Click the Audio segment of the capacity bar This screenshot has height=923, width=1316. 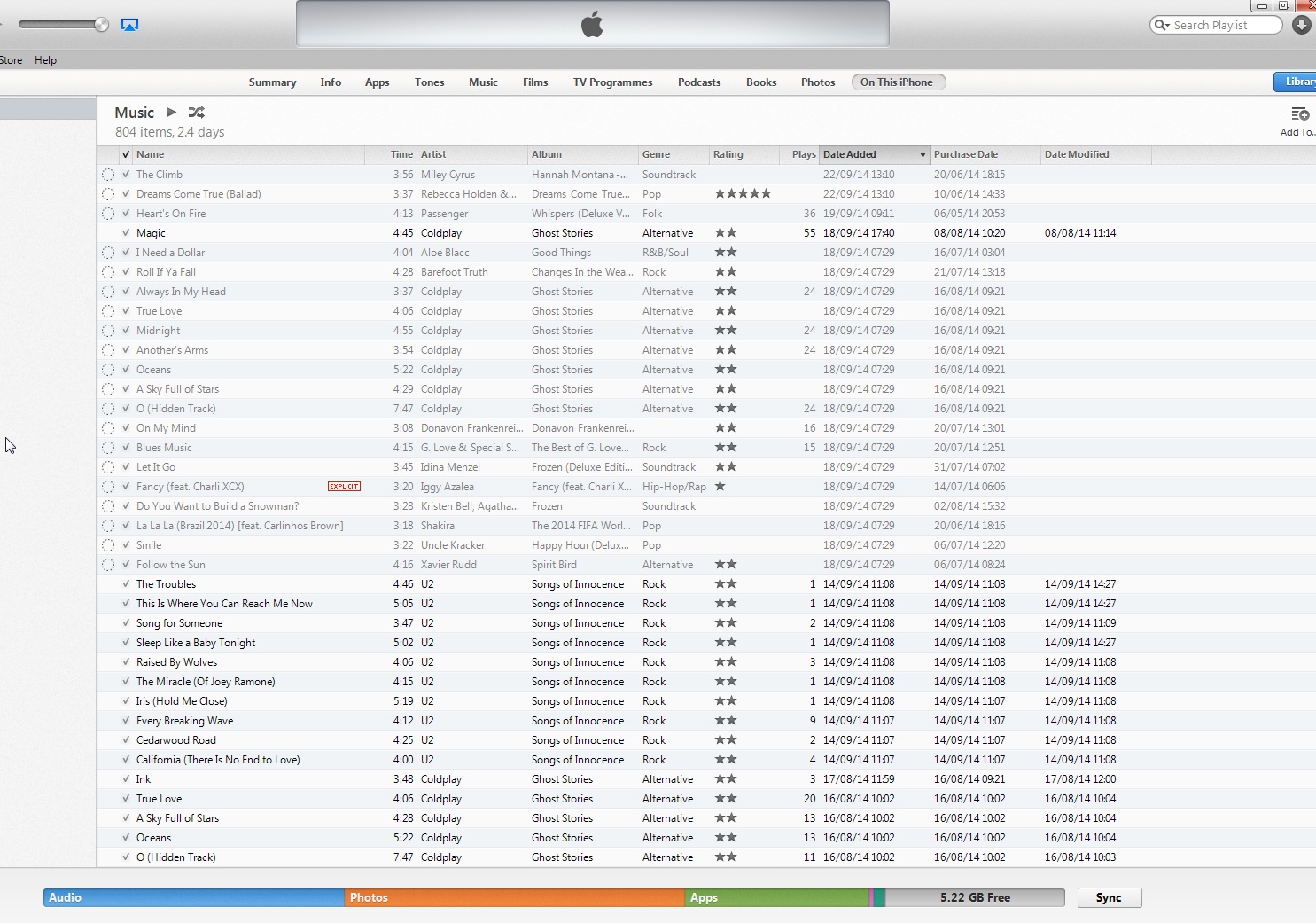click(x=194, y=897)
